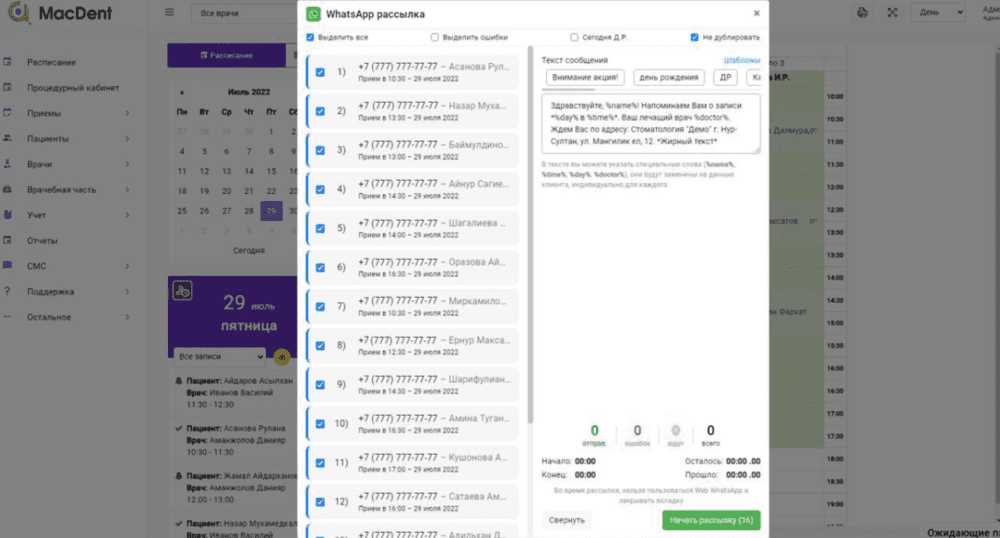This screenshot has width=1000, height=538.
Task: Click the Отчеты sidebar icon
Action: click(x=8, y=241)
